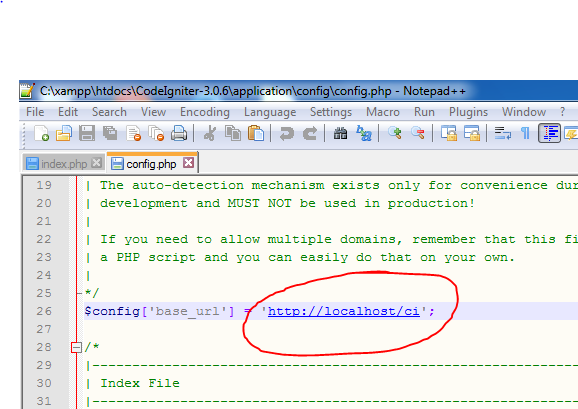Toggle word wrap toolbar icon
The image size is (578, 409).
point(502,133)
